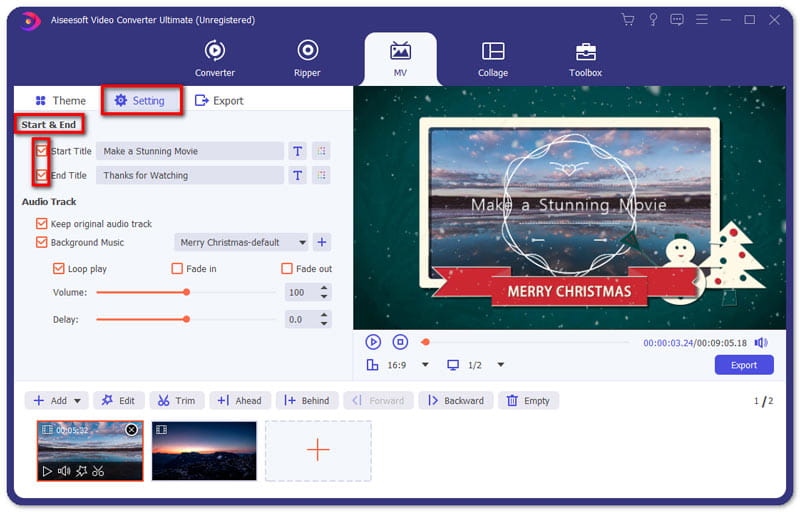Switch to the Converter module
Screen dimensions: 800x512
click(215, 58)
